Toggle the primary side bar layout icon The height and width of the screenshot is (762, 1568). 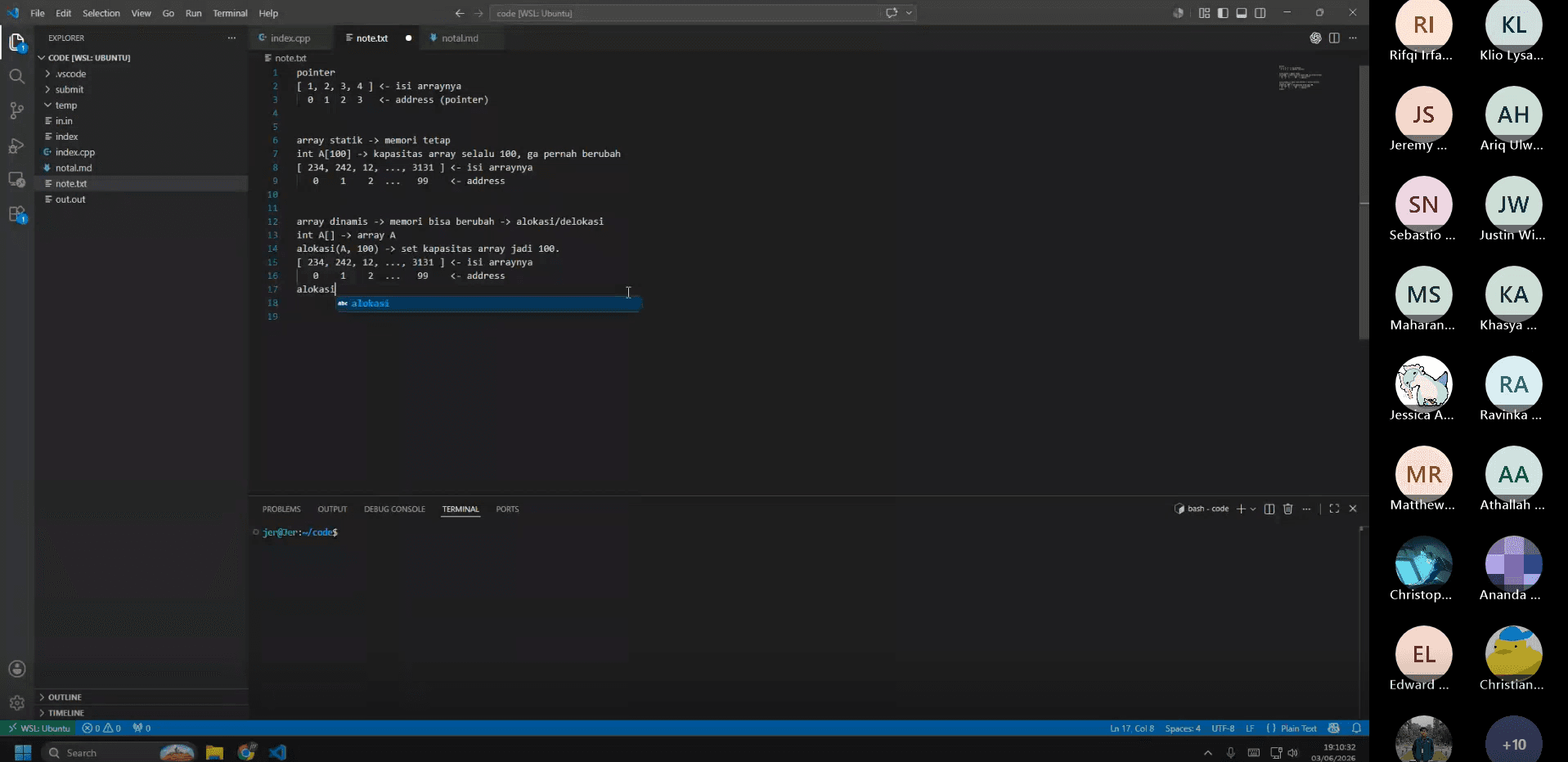1223,13
